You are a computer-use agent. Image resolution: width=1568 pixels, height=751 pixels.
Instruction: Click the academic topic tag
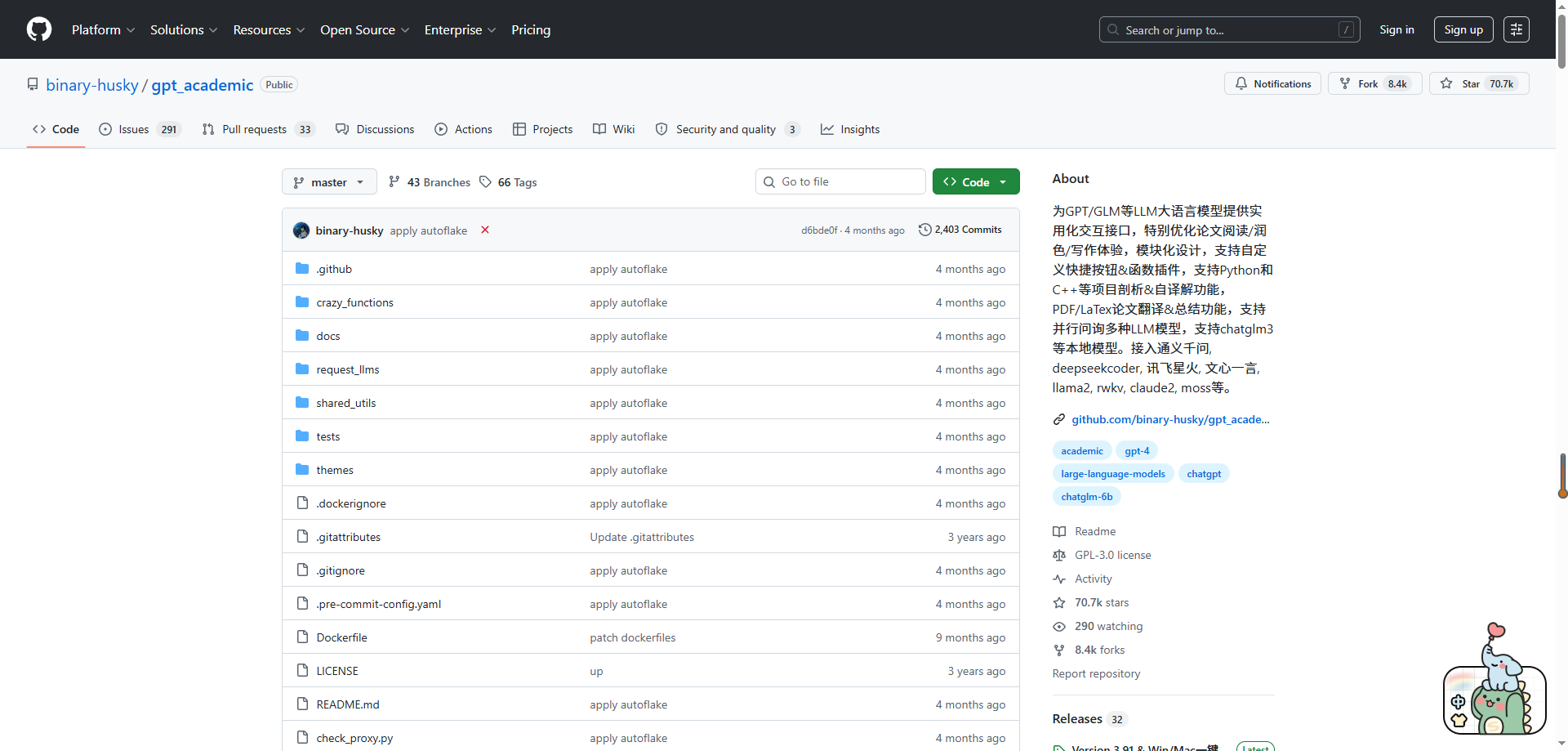click(x=1082, y=451)
